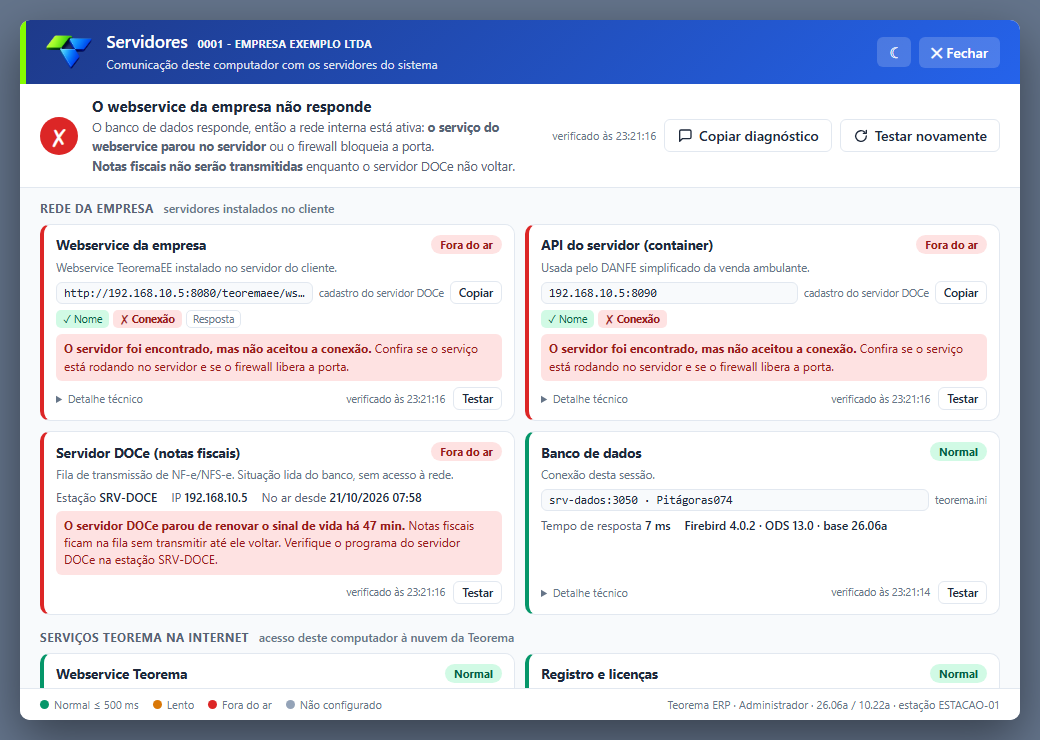Expand Detalhe técnico in the Banco de dados card
The image size is (1040, 740).
pos(584,593)
